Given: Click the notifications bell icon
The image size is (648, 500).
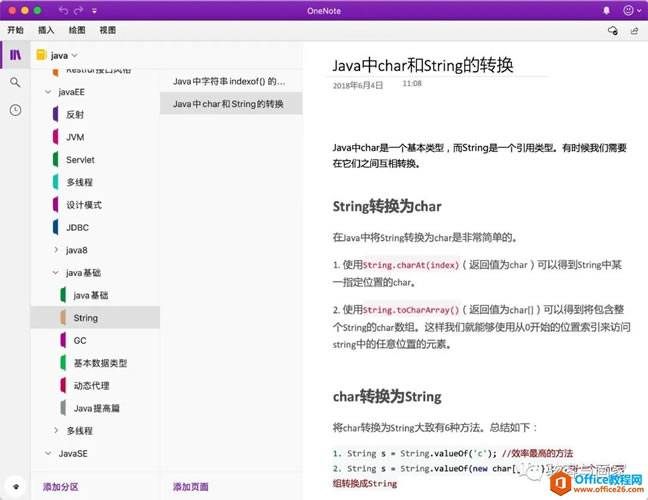Looking at the screenshot, I should (606, 10).
